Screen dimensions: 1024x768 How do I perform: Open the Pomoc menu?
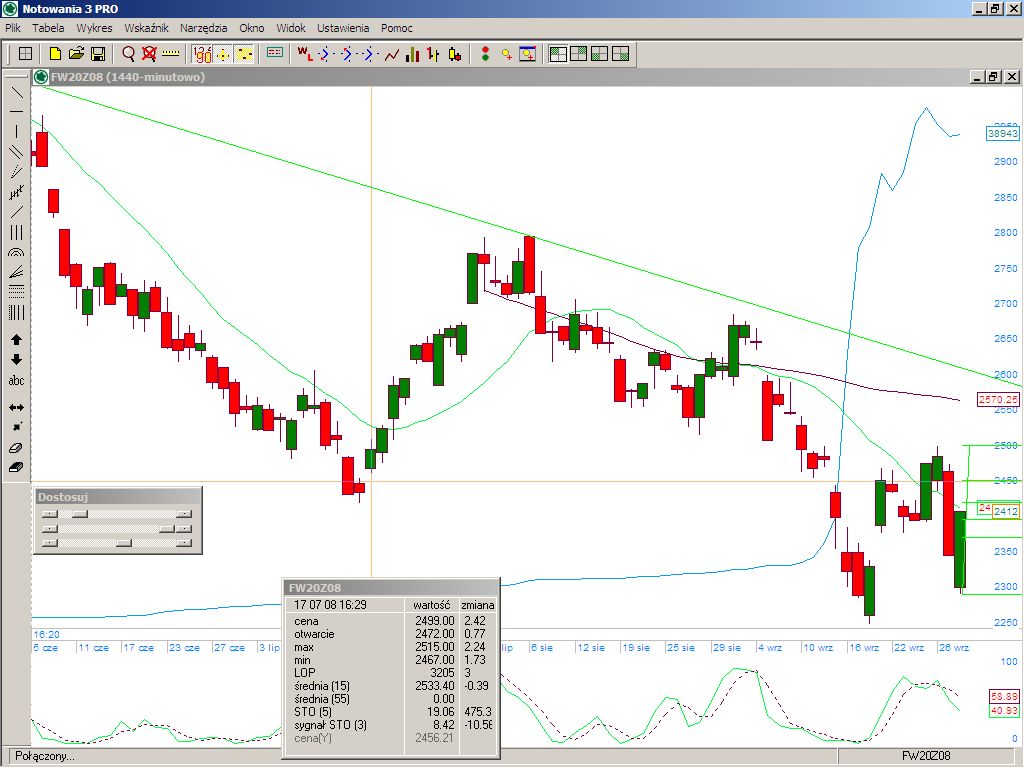(396, 28)
